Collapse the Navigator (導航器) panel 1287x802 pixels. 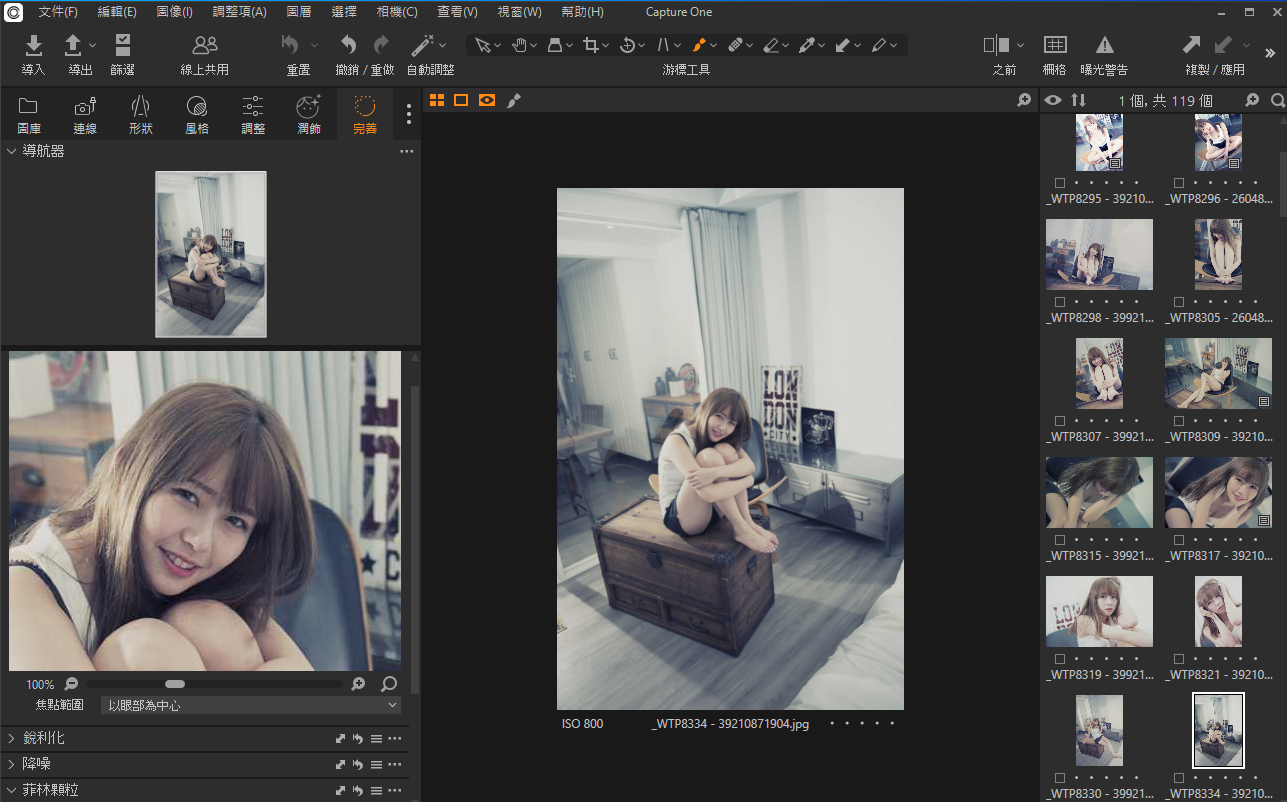click(x=12, y=151)
